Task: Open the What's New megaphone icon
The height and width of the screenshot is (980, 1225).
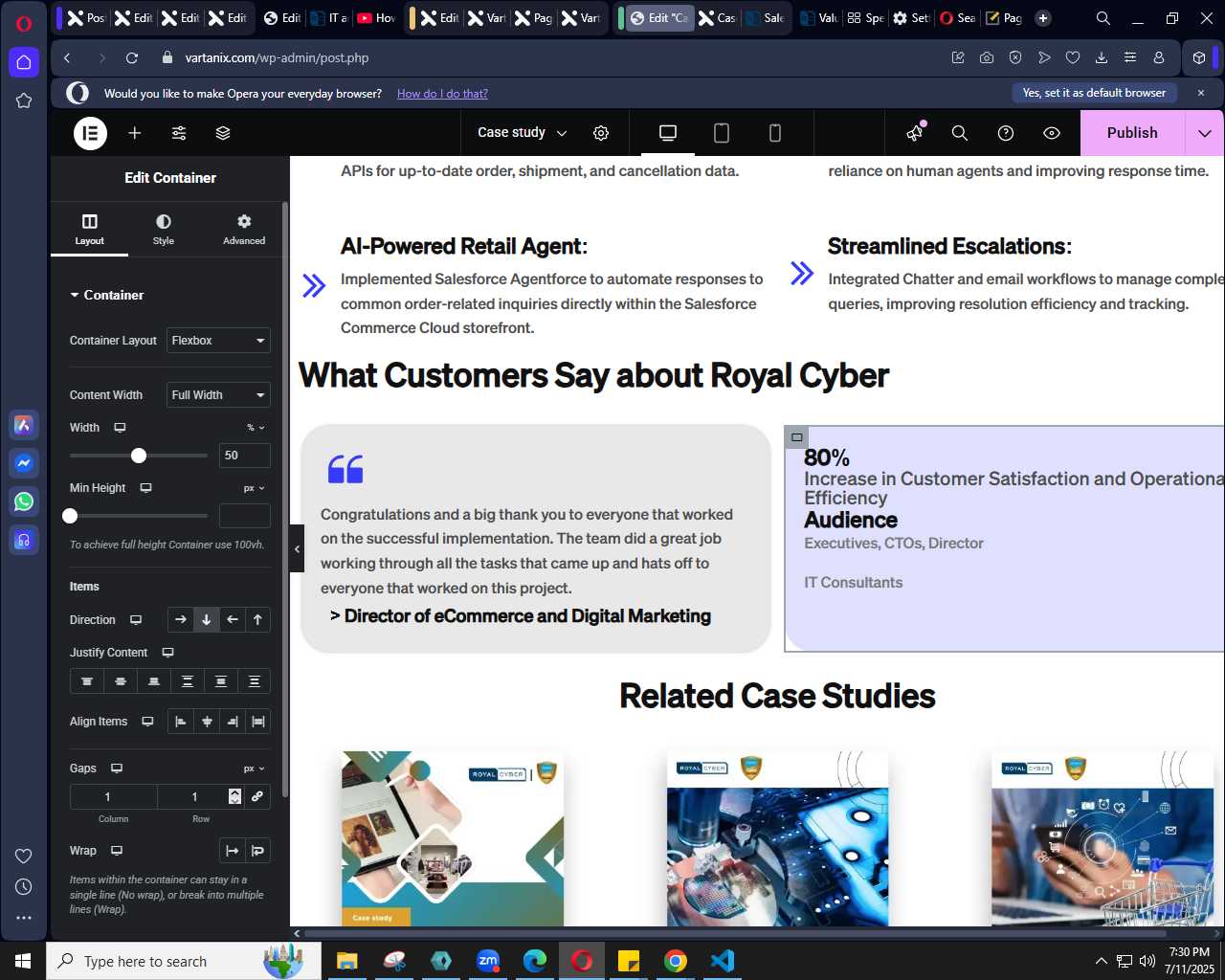Action: click(915, 133)
